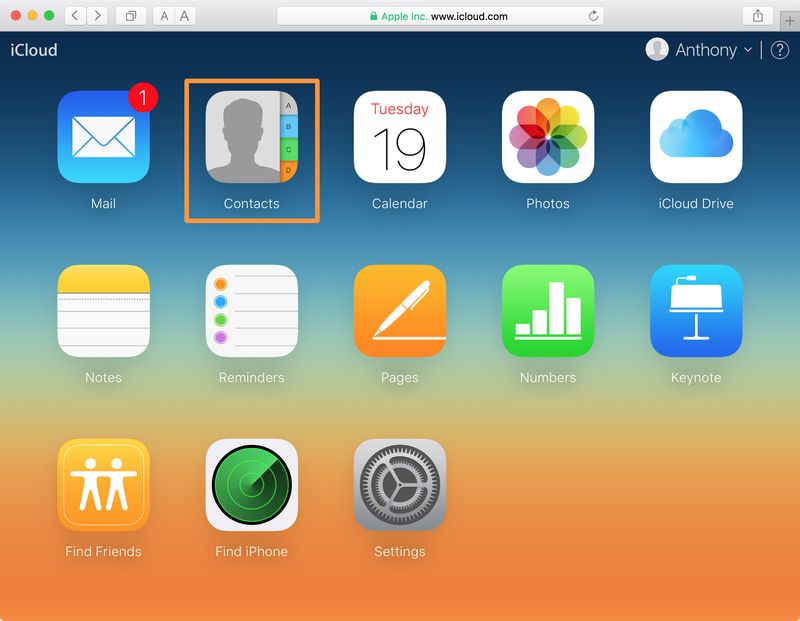Image resolution: width=800 pixels, height=621 pixels.
Task: Click the Reminders label text
Action: pyautogui.click(x=252, y=378)
